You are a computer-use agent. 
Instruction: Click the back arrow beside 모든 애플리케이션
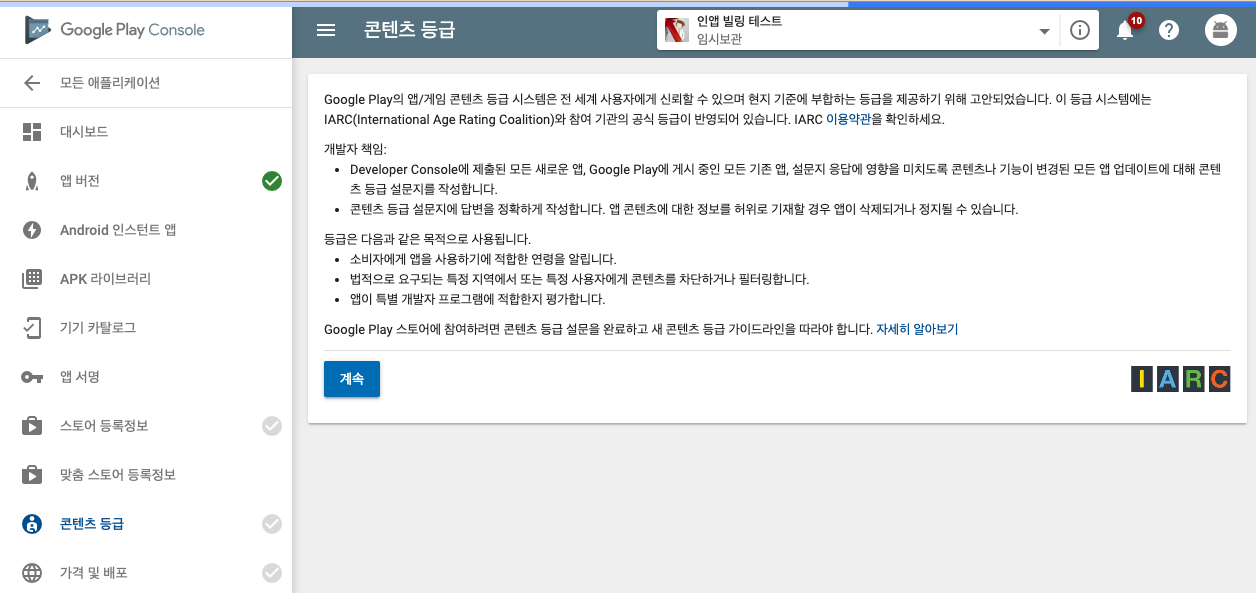pyautogui.click(x=32, y=83)
